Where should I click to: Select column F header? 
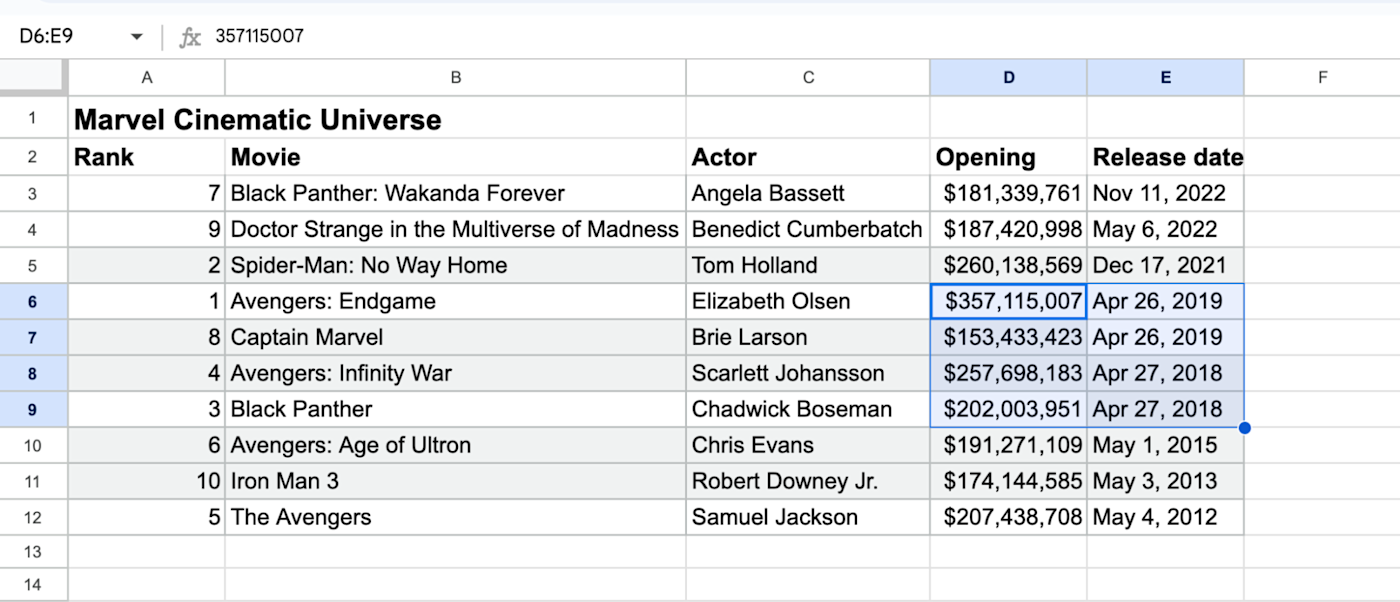pos(1322,77)
